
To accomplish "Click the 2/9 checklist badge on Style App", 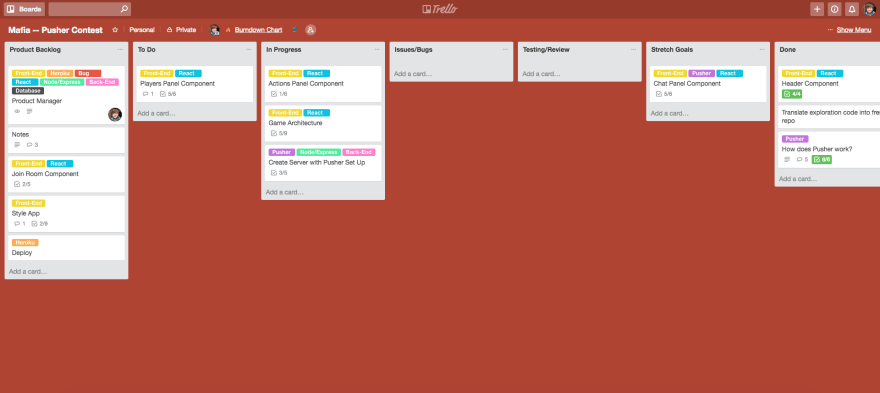I will (40, 223).
